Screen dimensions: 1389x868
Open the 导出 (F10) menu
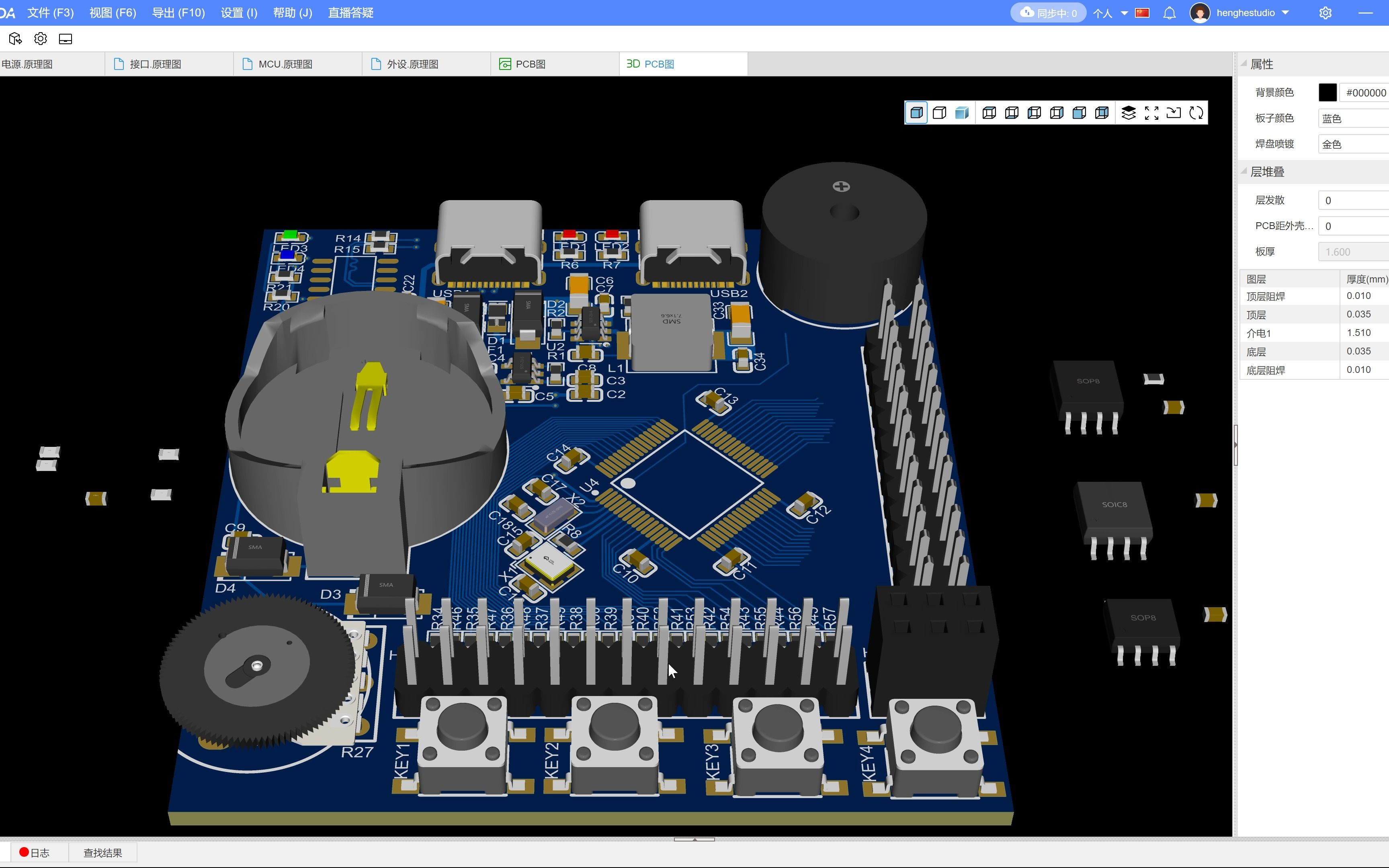[x=178, y=12]
